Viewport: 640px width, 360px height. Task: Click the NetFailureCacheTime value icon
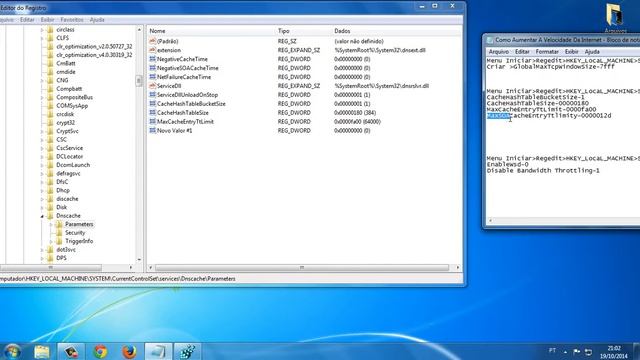[x=153, y=77]
